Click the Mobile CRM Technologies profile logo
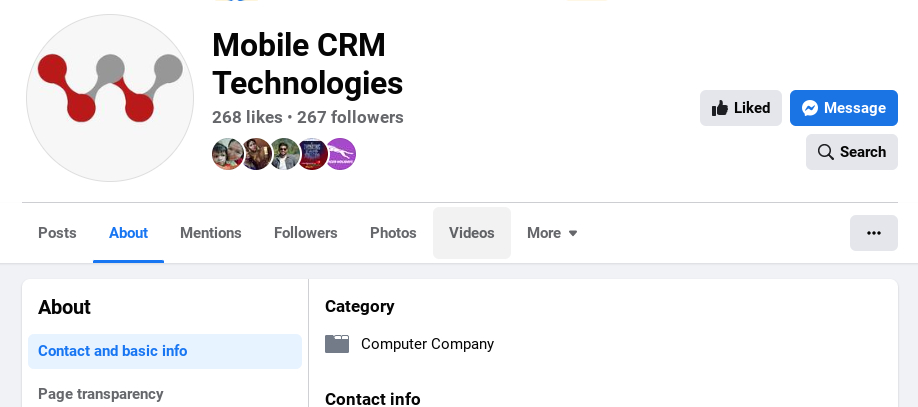 (x=110, y=98)
